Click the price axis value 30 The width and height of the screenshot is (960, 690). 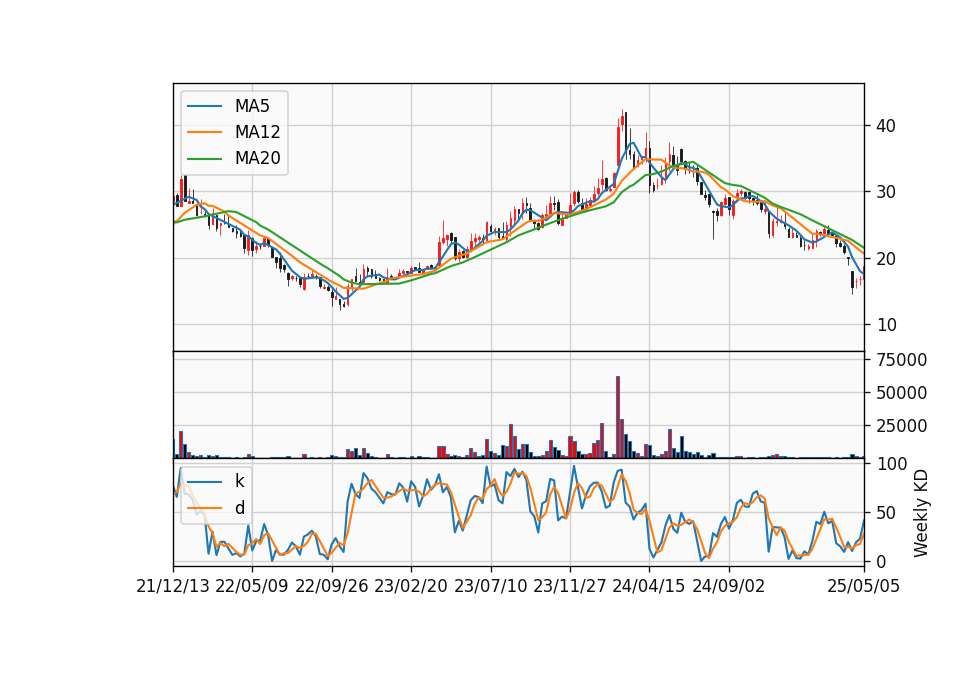click(x=885, y=192)
